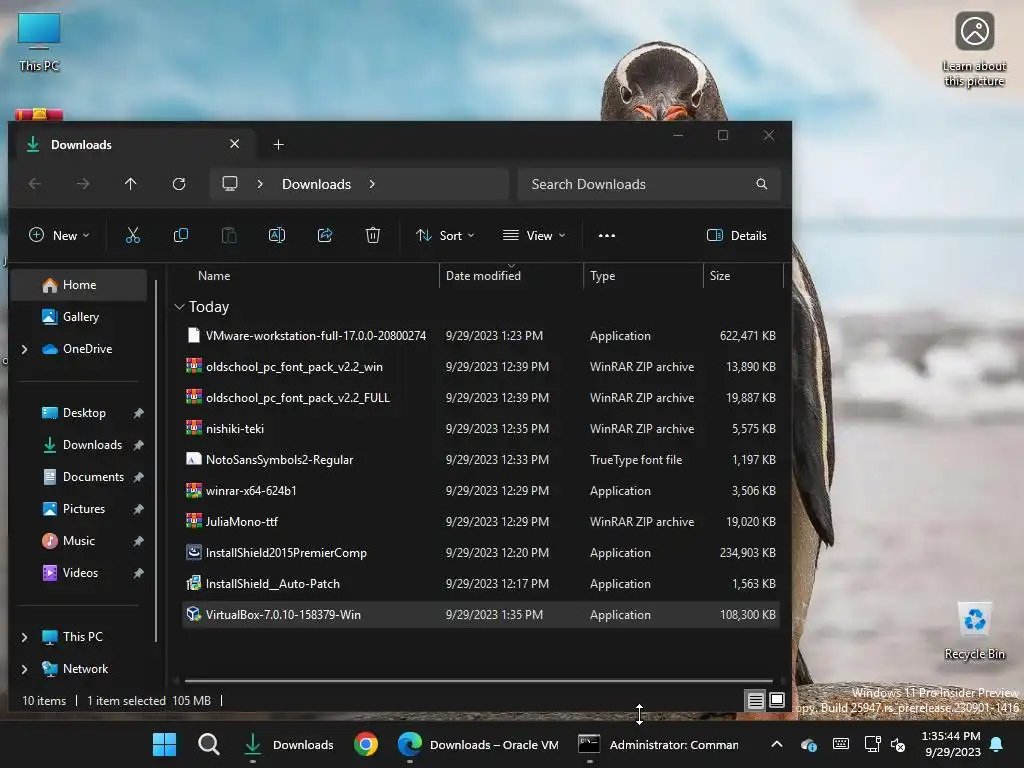
Task: Refresh the Downloads folder view
Action: click(179, 184)
